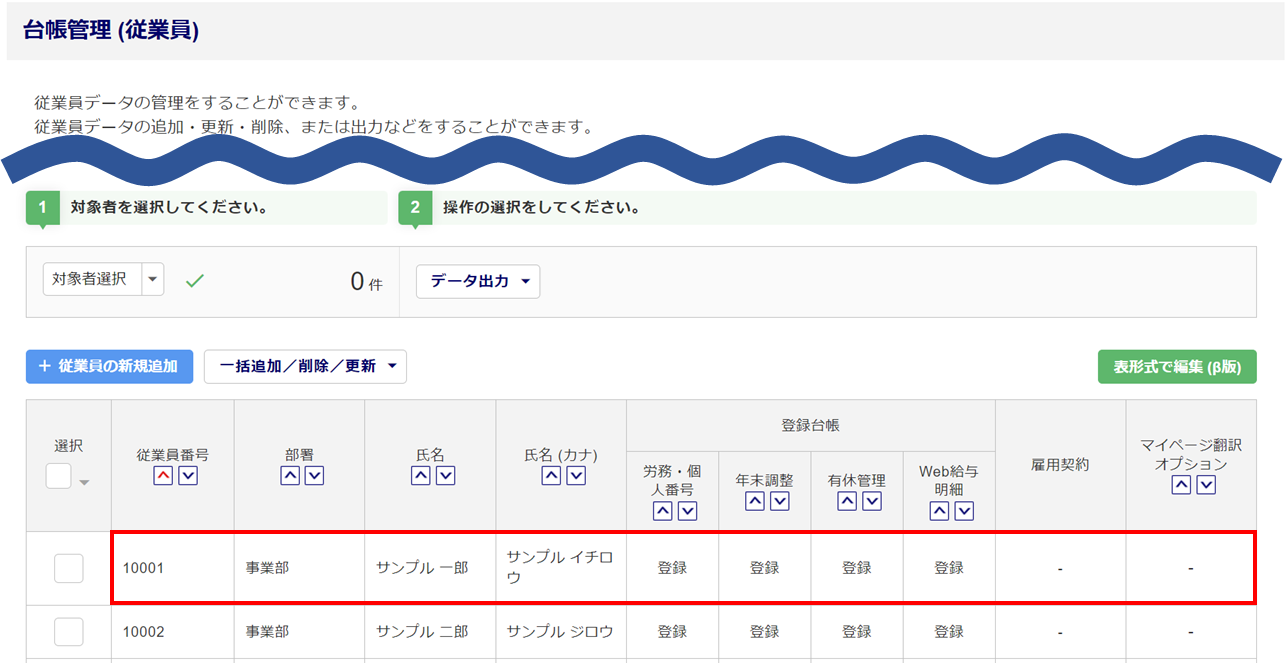The image size is (1286, 663).
Task: Click 表形式で編集 (β版) button
Action: [x=1176, y=367]
